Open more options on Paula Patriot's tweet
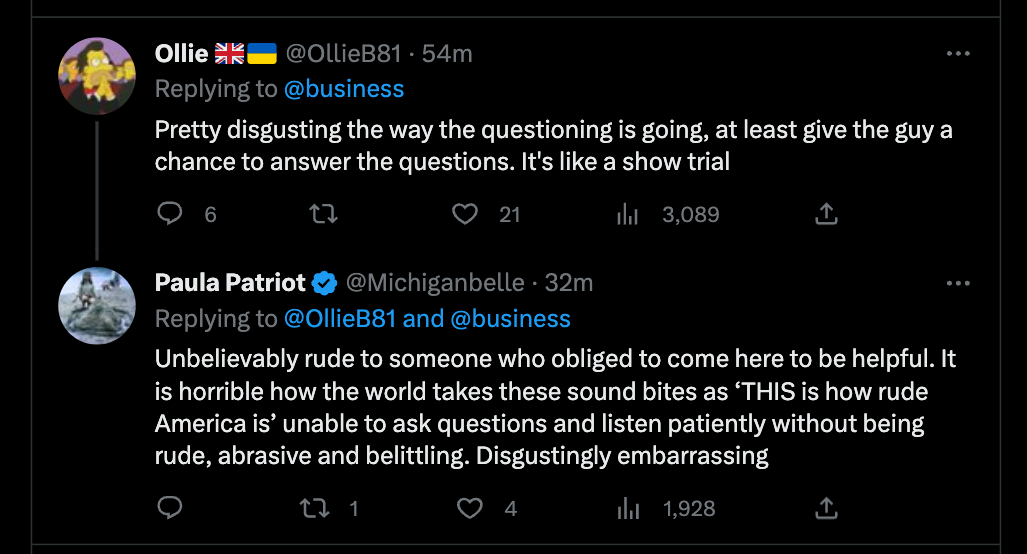 click(958, 284)
